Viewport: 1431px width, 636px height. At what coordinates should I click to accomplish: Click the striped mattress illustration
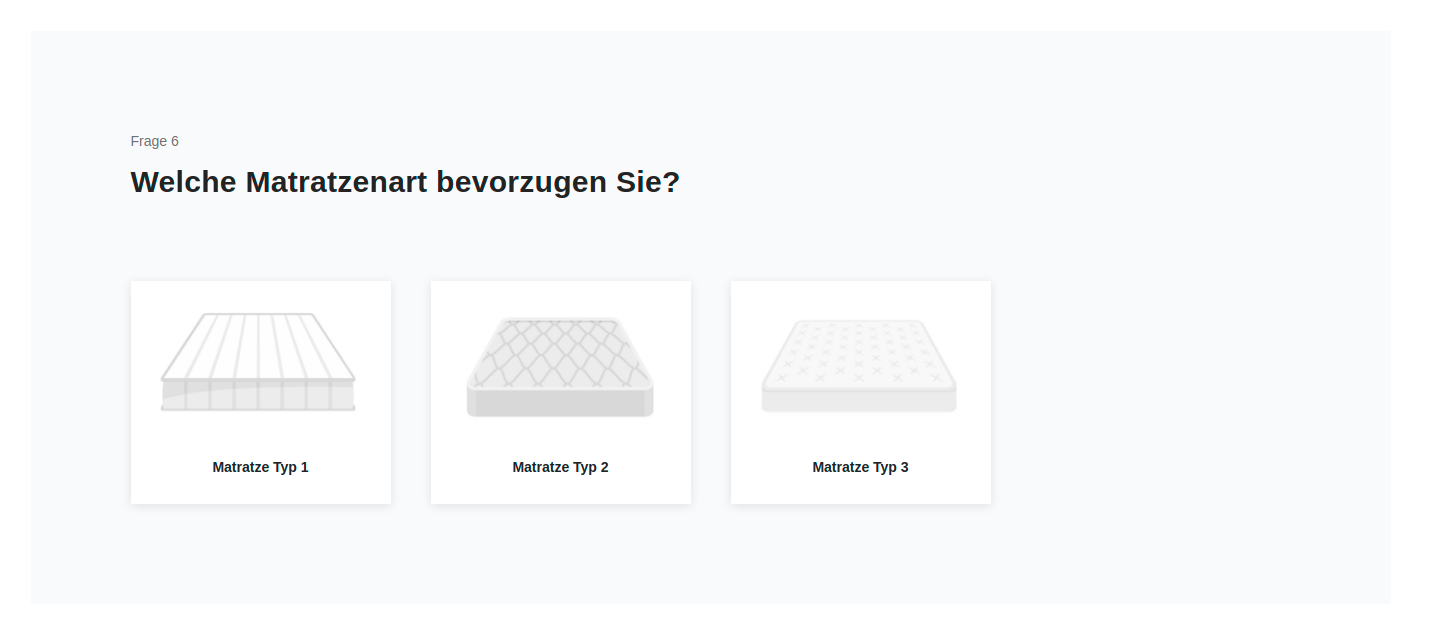click(259, 362)
